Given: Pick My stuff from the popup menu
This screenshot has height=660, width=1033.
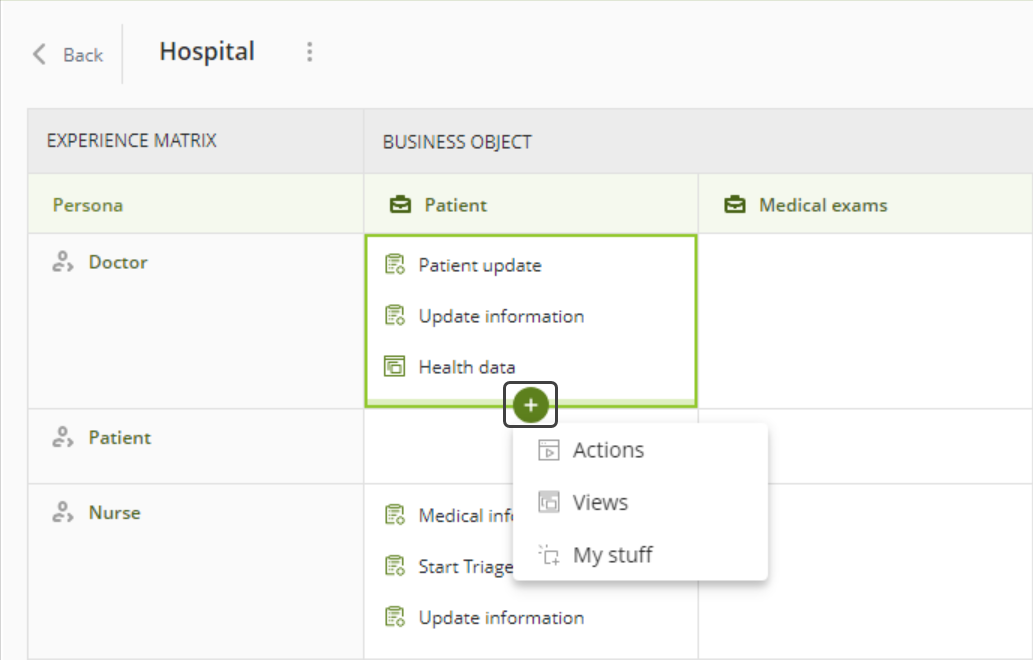Looking at the screenshot, I should coord(612,554).
